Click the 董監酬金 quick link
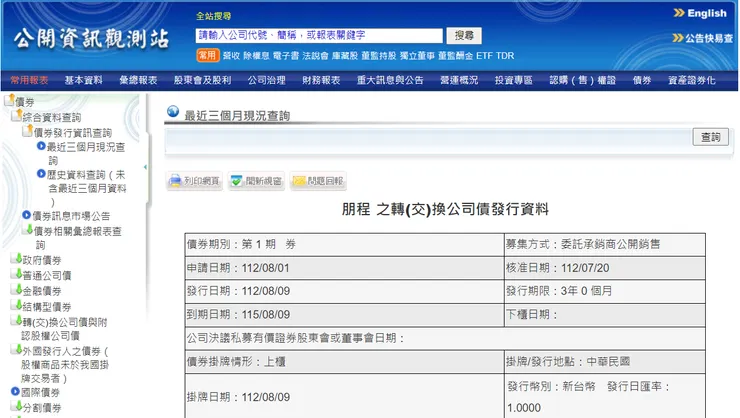The height and width of the screenshot is (418, 740). click(x=455, y=56)
